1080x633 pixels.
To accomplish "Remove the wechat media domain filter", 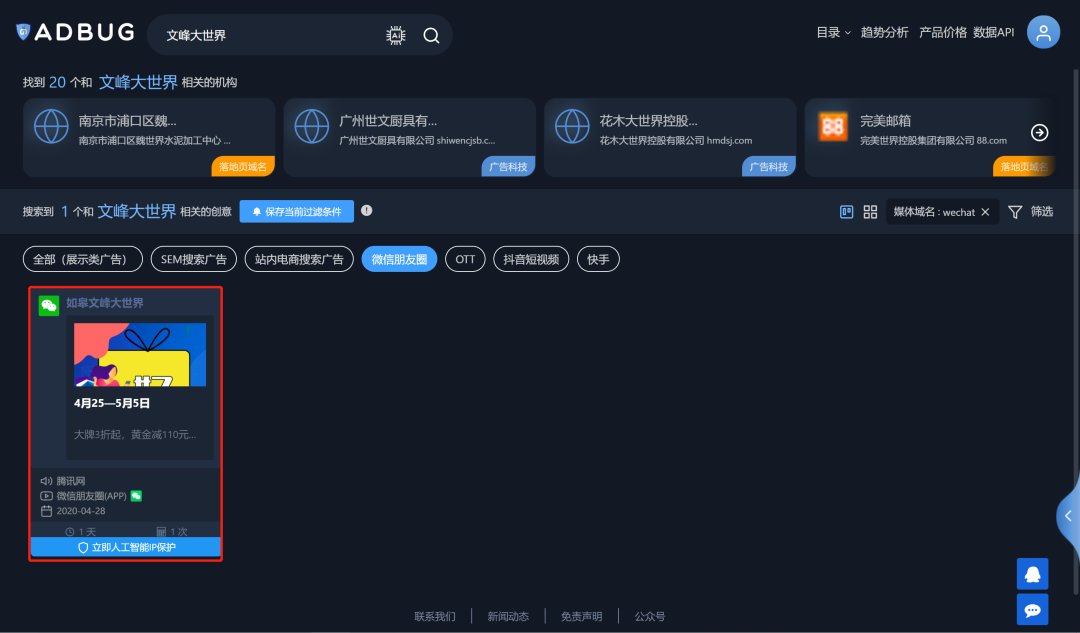I will [x=985, y=212].
